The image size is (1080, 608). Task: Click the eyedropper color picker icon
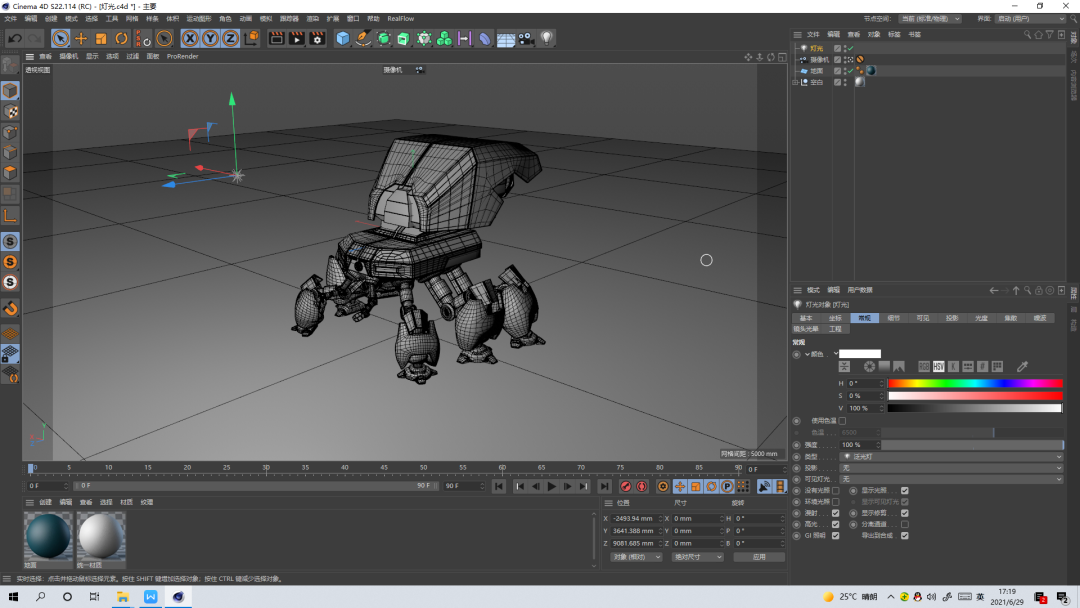point(1022,366)
